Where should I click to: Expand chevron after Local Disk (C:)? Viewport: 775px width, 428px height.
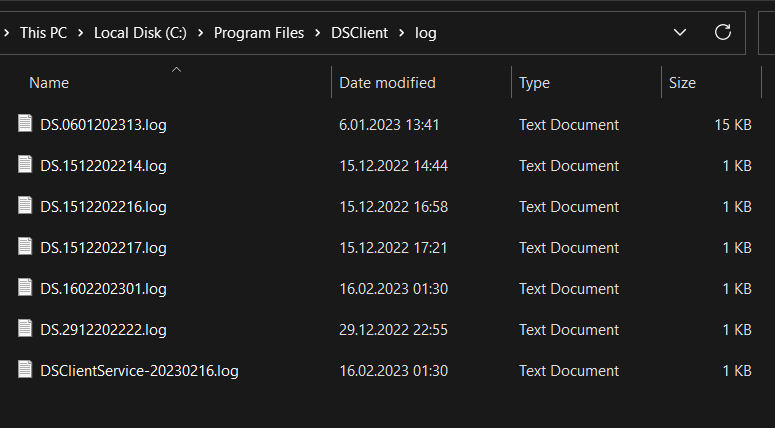pyautogui.click(x=202, y=33)
